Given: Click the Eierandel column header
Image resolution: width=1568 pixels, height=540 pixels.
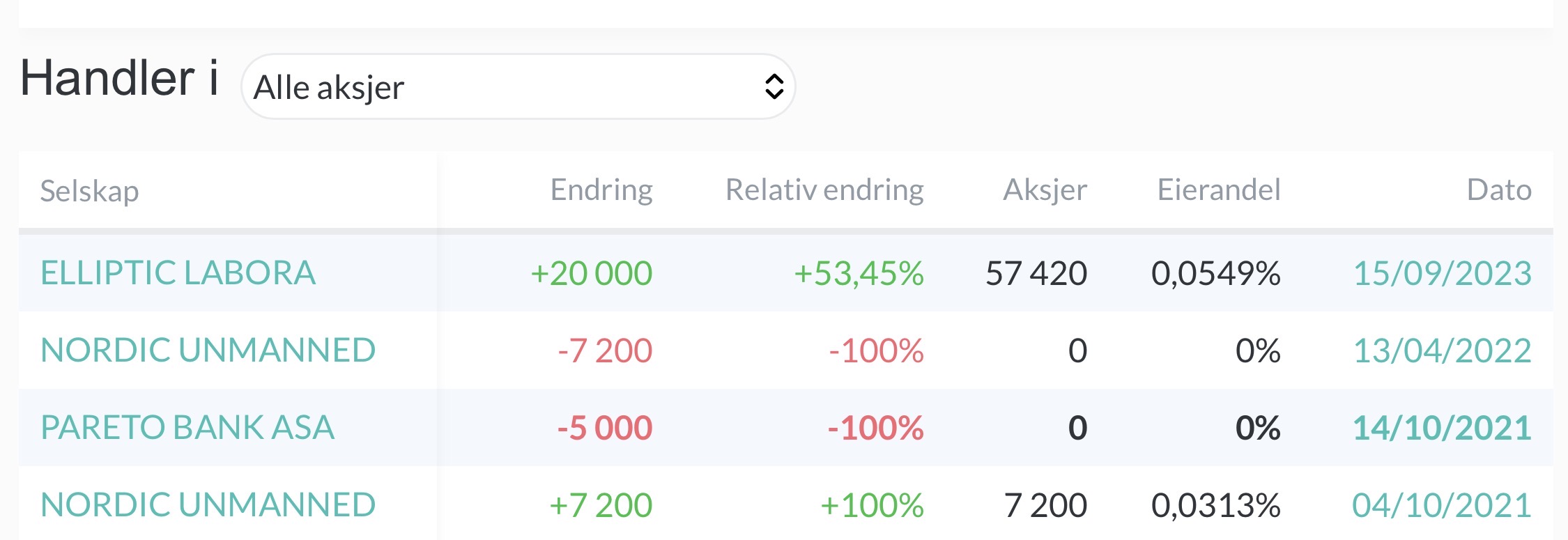Looking at the screenshot, I should [x=1218, y=190].
